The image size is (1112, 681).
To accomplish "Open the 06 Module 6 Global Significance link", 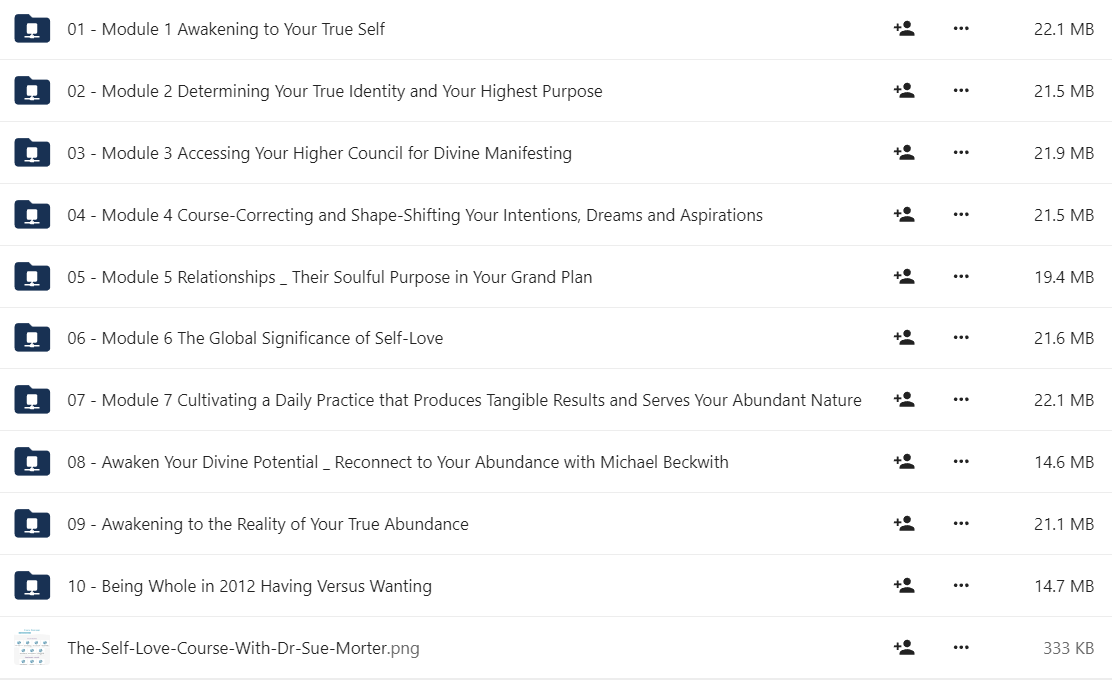I will pos(255,338).
